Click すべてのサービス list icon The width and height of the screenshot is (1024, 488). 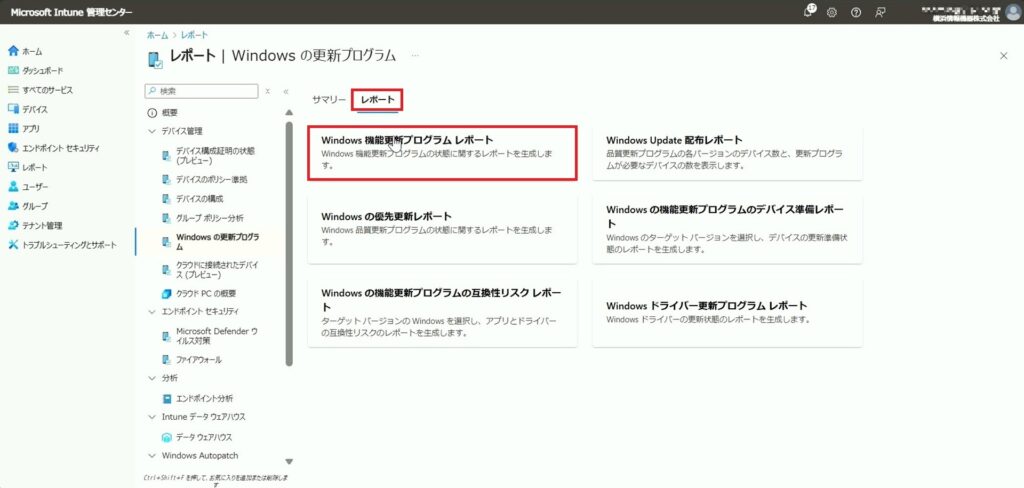13,89
